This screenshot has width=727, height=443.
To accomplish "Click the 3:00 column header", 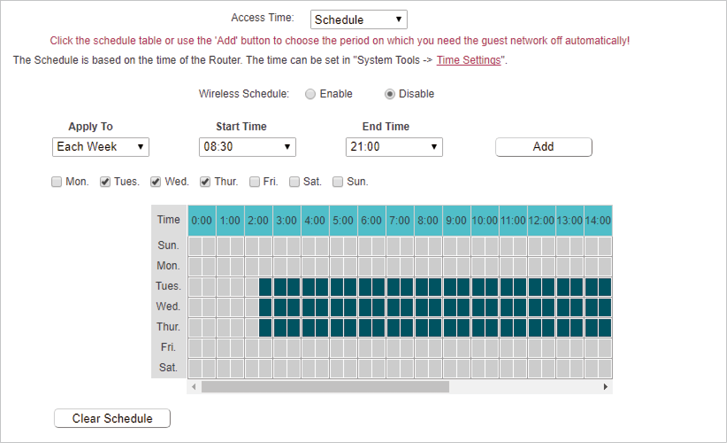I will [287, 221].
